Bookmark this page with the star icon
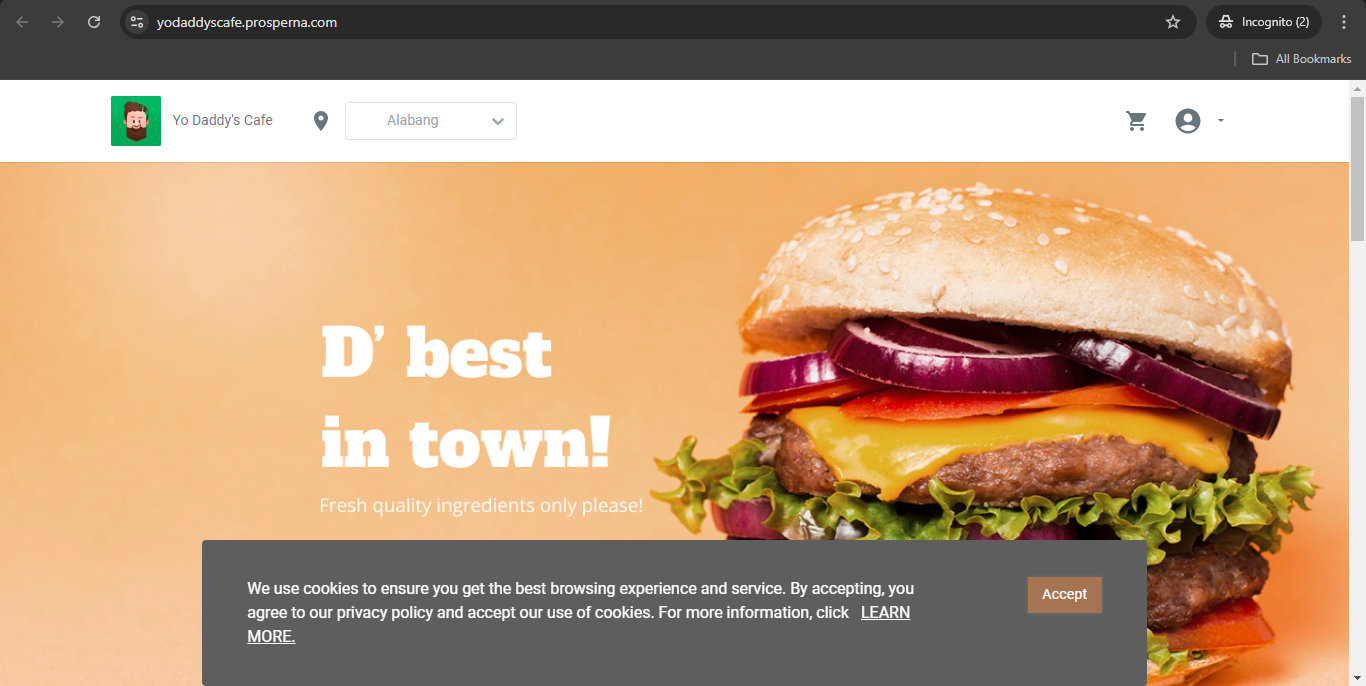The width and height of the screenshot is (1366, 686). click(1173, 22)
